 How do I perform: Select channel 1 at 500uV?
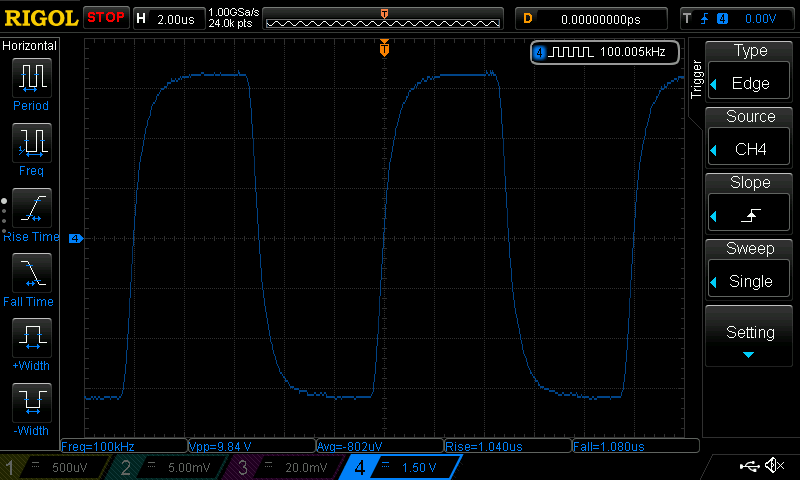point(54,467)
